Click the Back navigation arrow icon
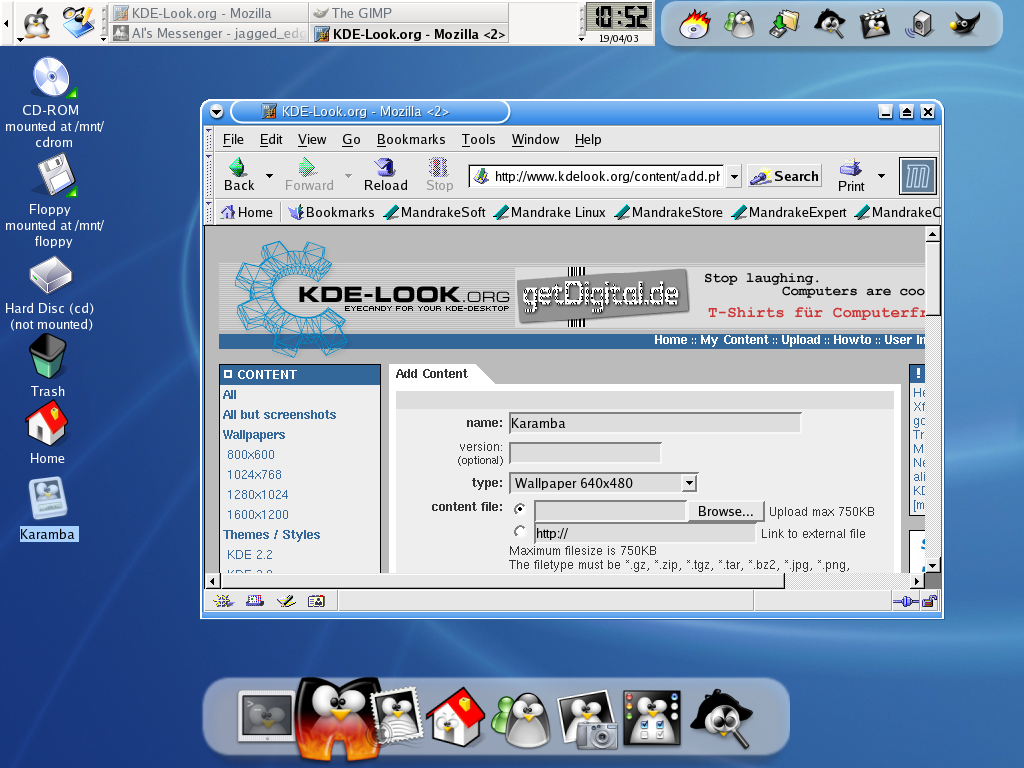This screenshot has height=768, width=1024. (x=238, y=167)
